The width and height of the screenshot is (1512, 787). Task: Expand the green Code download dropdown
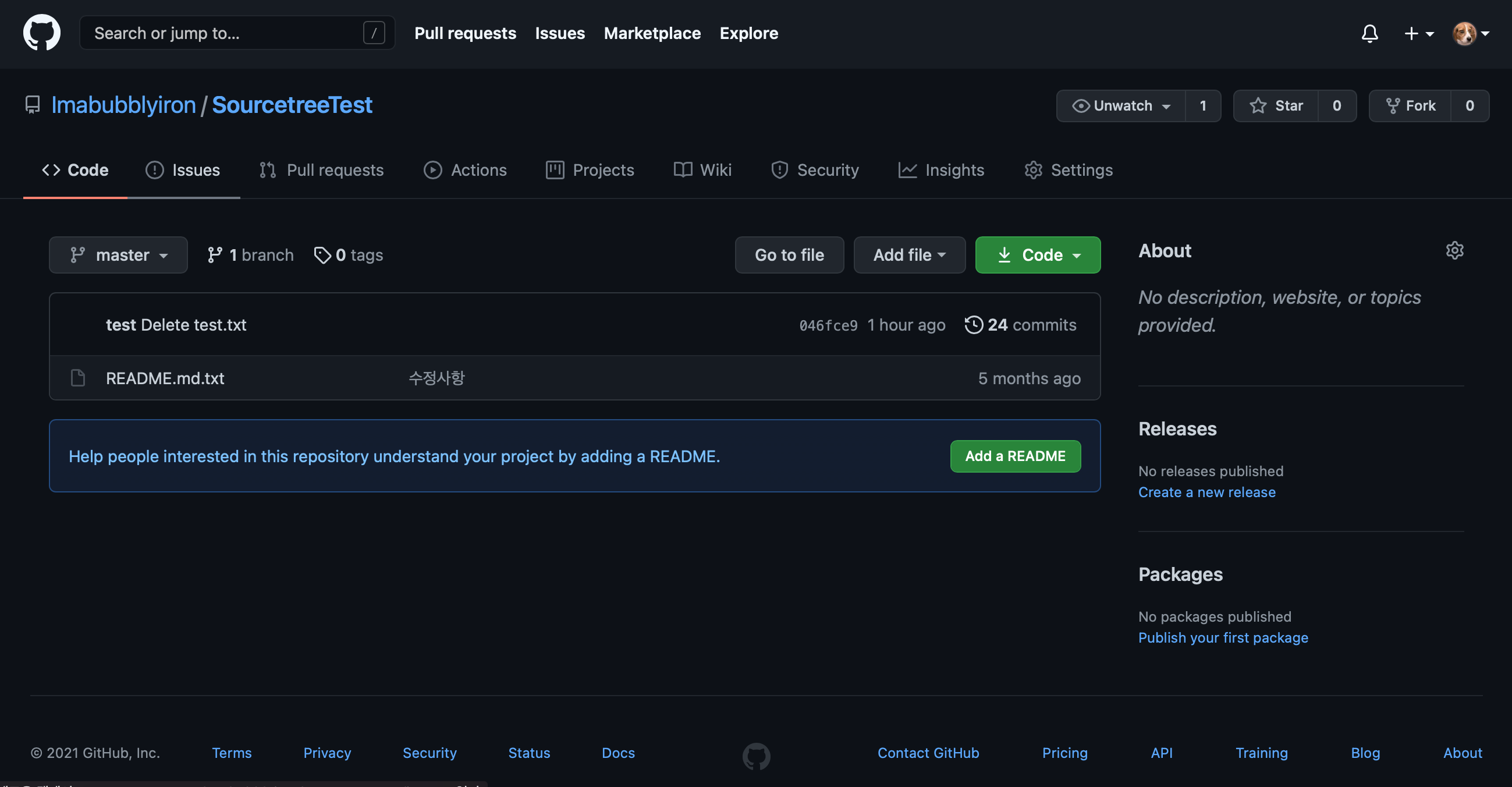click(1037, 255)
